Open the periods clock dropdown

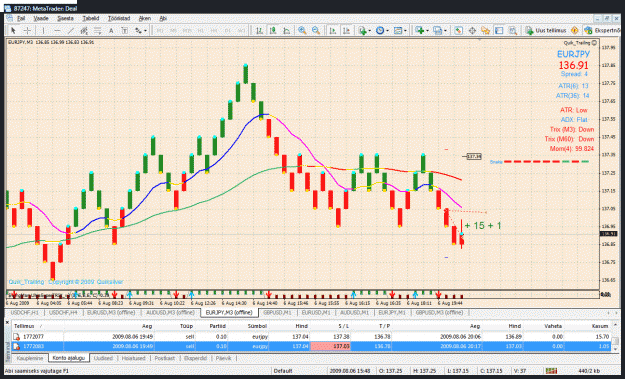(x=381, y=30)
